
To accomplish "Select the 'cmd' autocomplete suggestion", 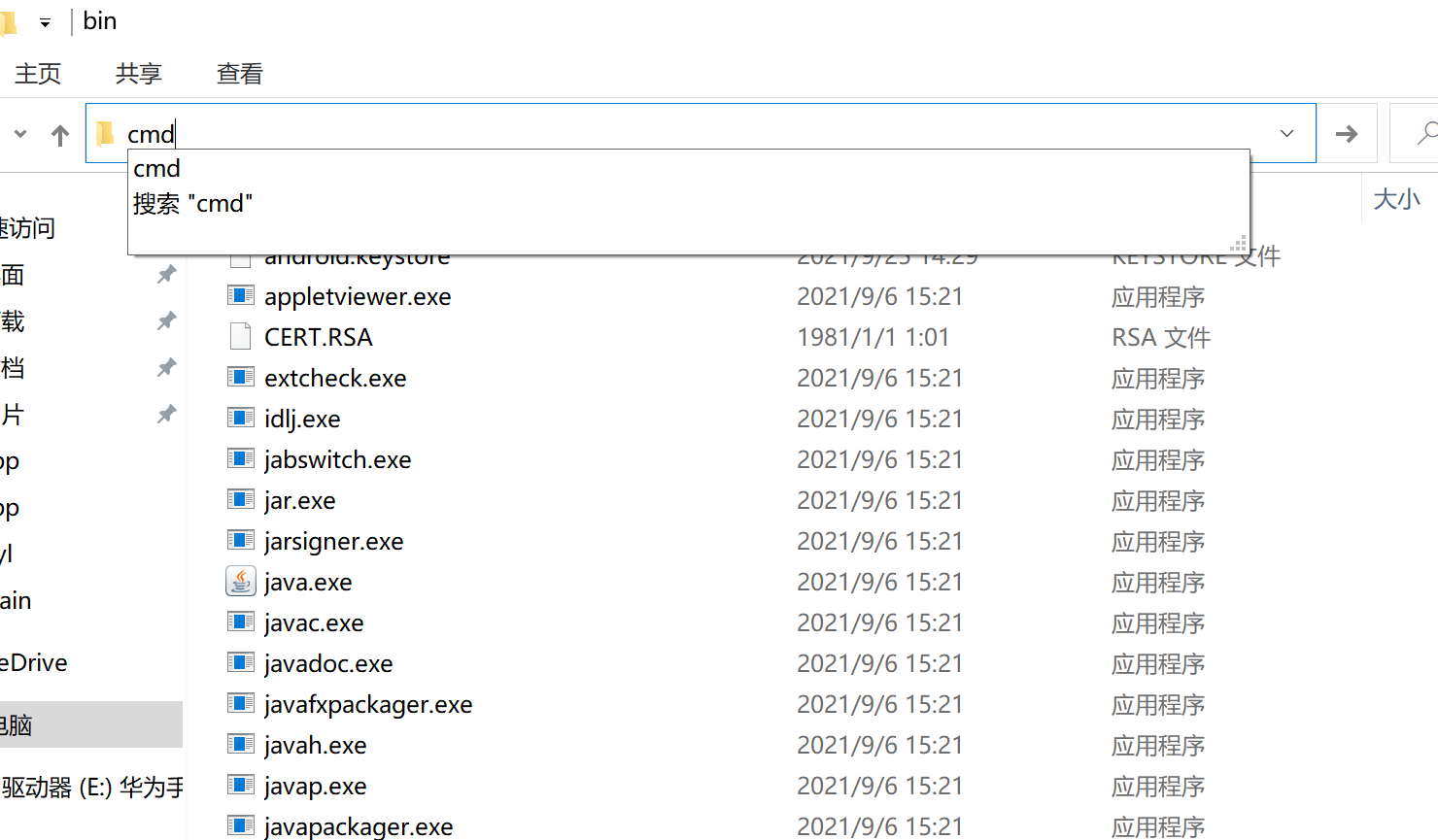I will (156, 169).
